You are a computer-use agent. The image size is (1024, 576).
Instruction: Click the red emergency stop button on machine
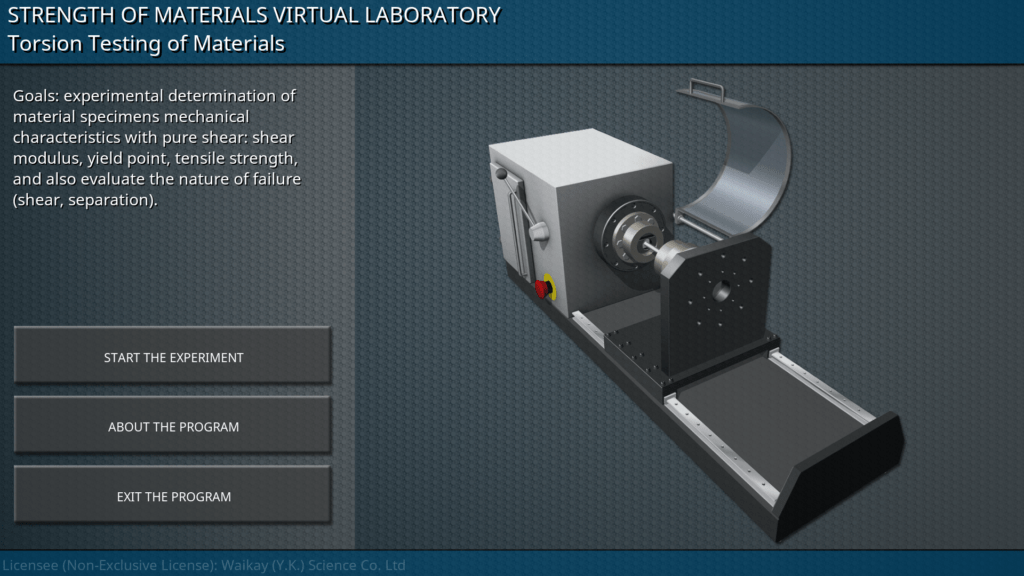pos(544,288)
